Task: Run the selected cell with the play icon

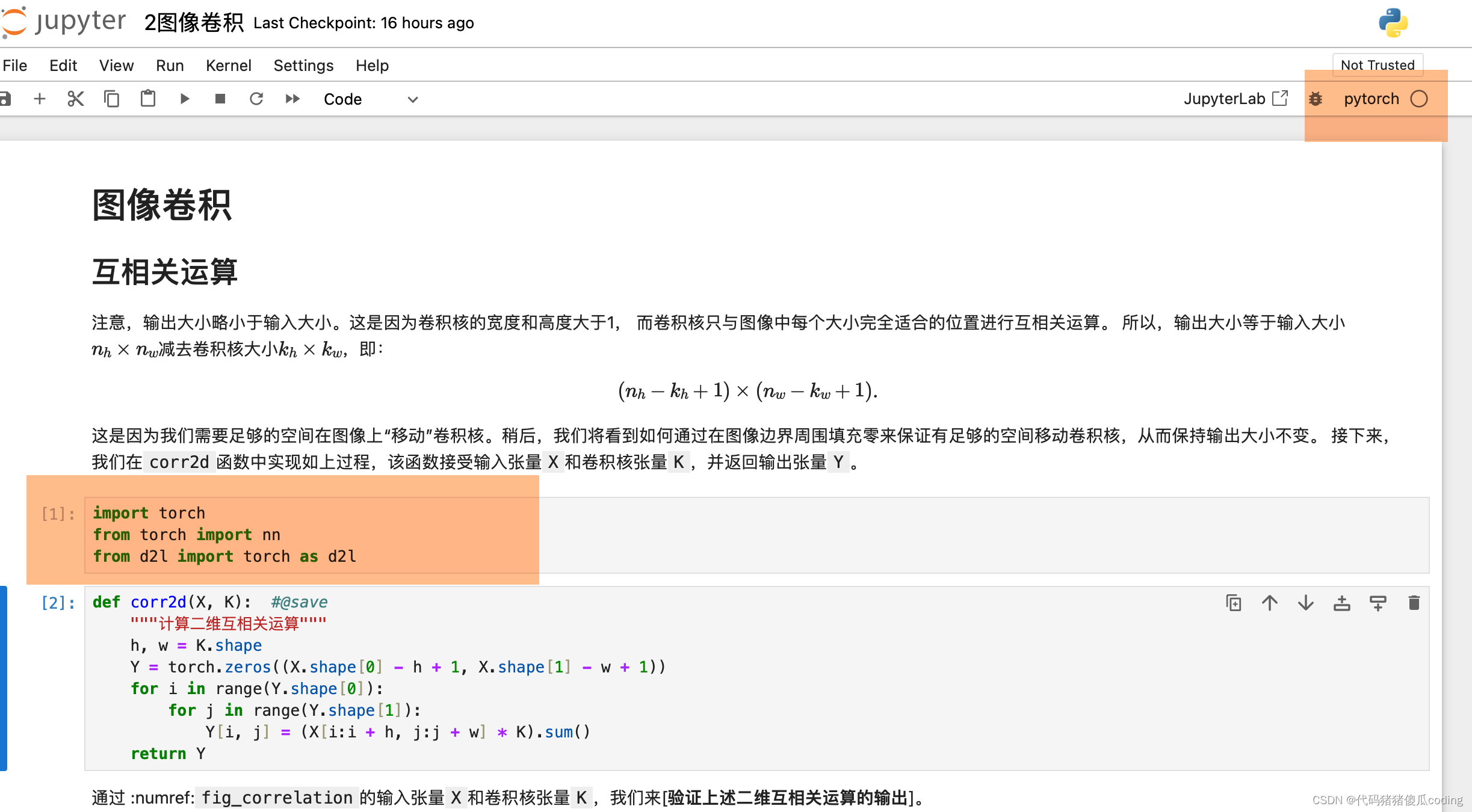Action: 185,99
